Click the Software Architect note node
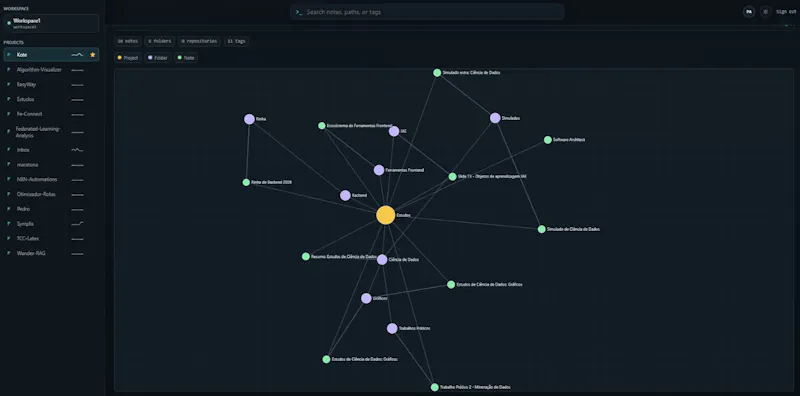Viewport: 800px width, 396px height. pyautogui.click(x=547, y=140)
